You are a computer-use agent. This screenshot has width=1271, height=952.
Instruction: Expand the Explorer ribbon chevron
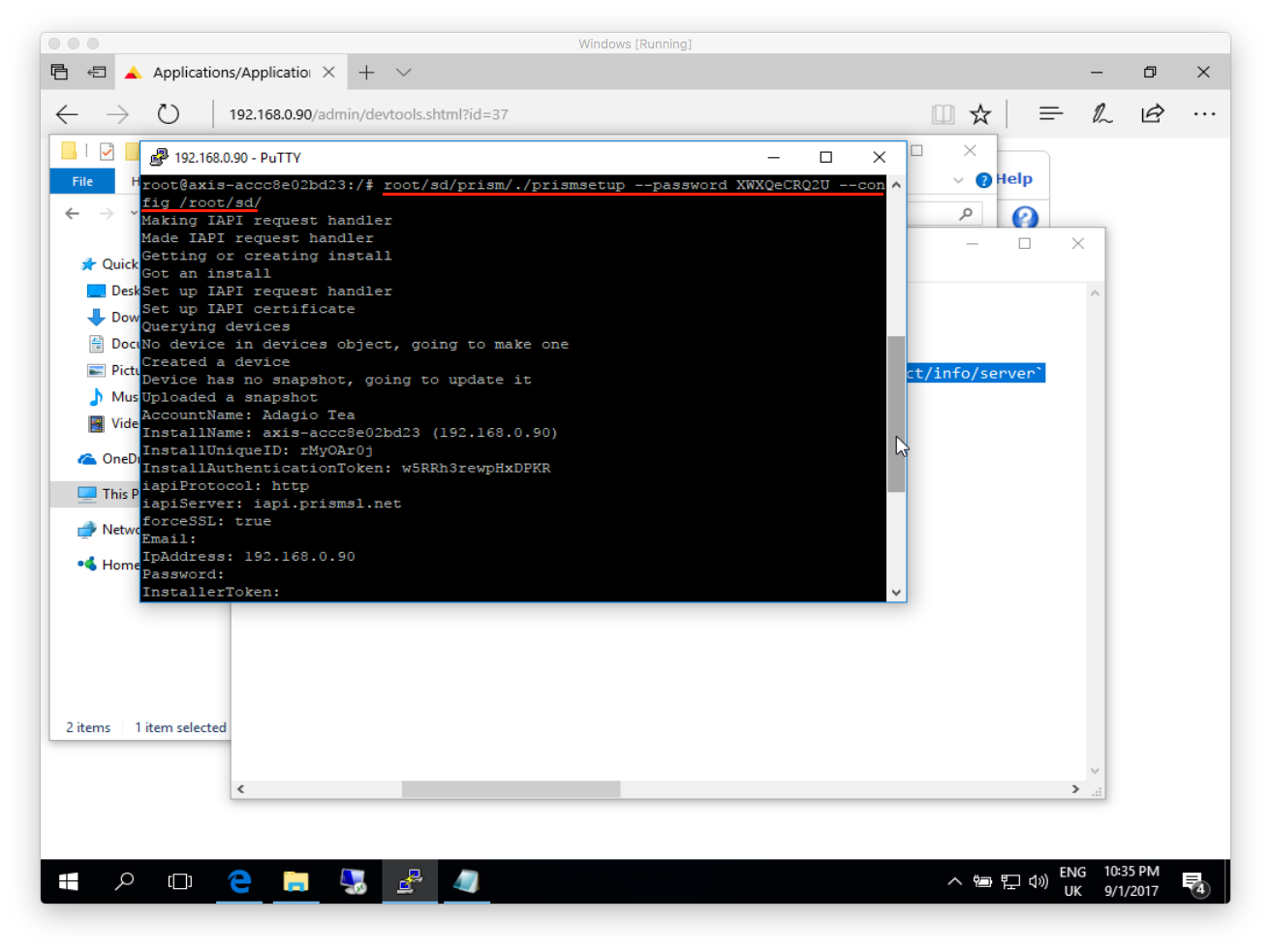click(x=958, y=180)
